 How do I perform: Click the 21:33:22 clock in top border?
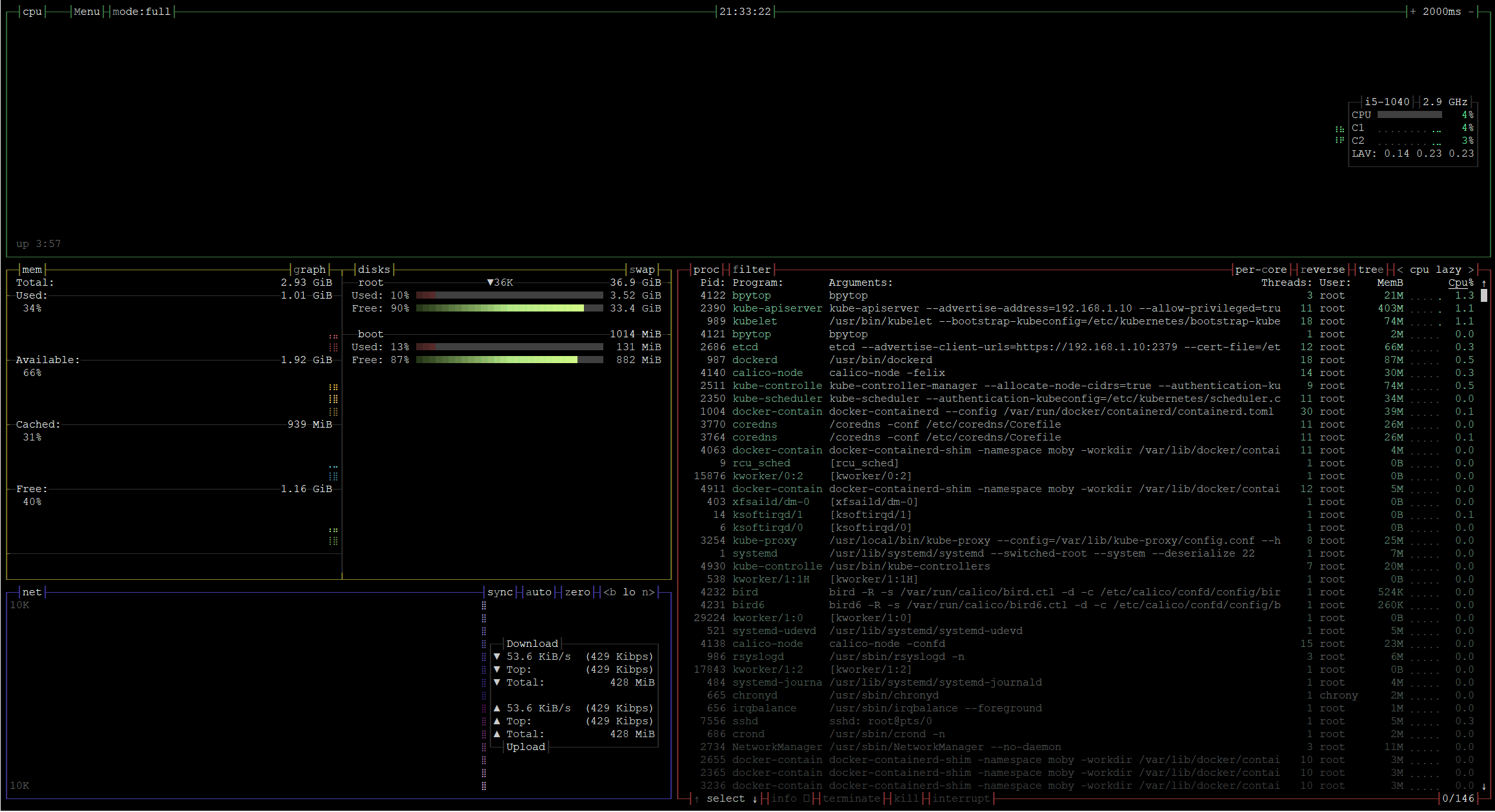pyautogui.click(x=745, y=12)
